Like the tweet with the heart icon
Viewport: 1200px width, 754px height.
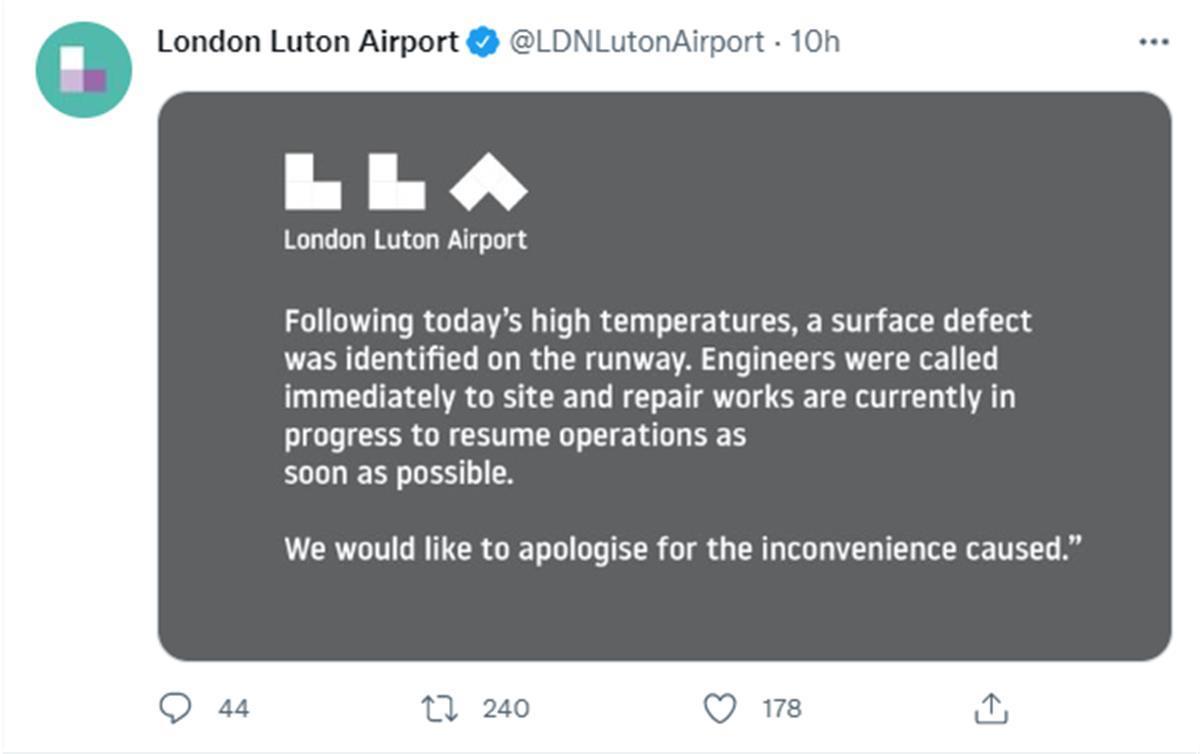point(719,709)
